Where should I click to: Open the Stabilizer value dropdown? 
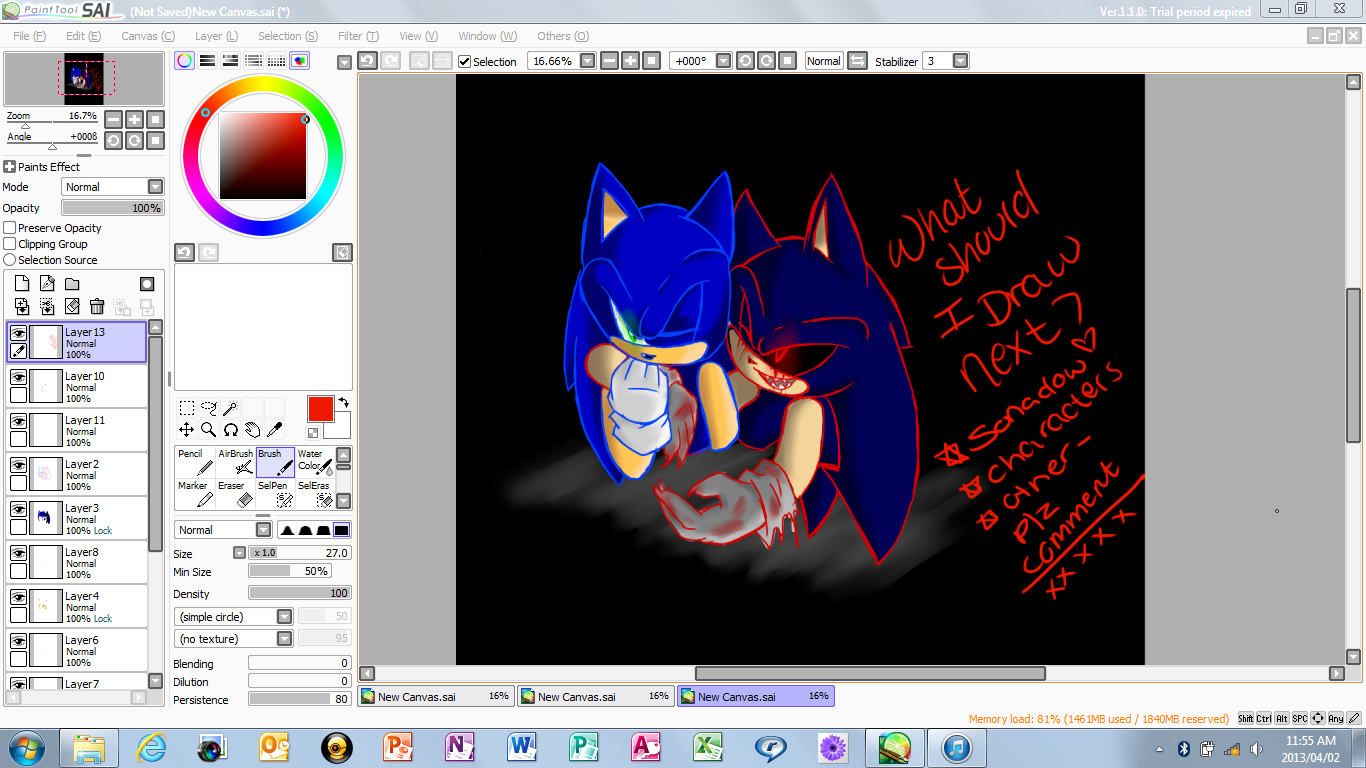960,61
